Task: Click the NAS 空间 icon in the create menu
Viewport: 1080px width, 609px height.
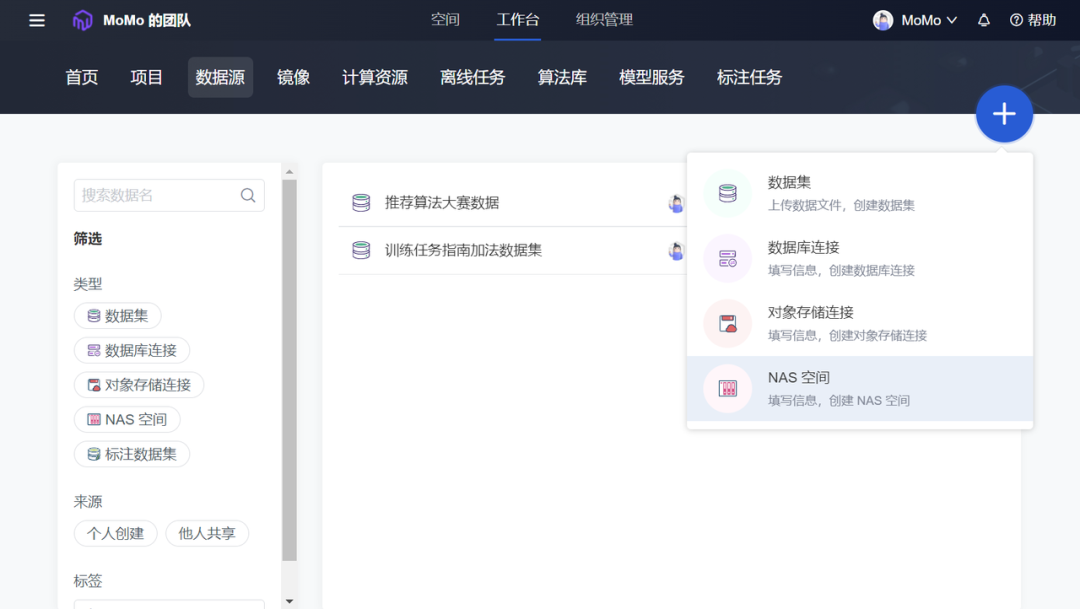Action: click(727, 388)
